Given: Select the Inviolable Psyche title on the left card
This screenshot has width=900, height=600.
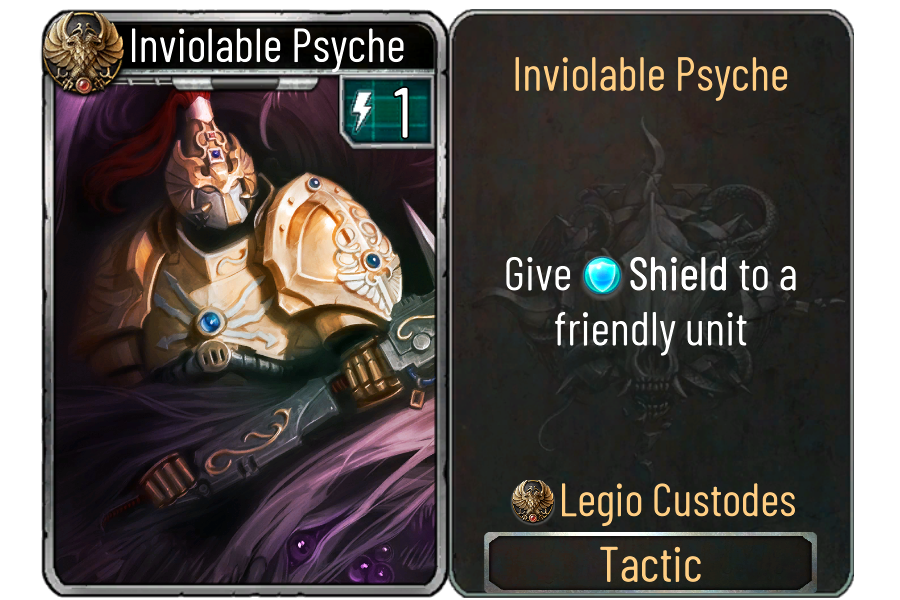Looking at the screenshot, I should 267,47.
